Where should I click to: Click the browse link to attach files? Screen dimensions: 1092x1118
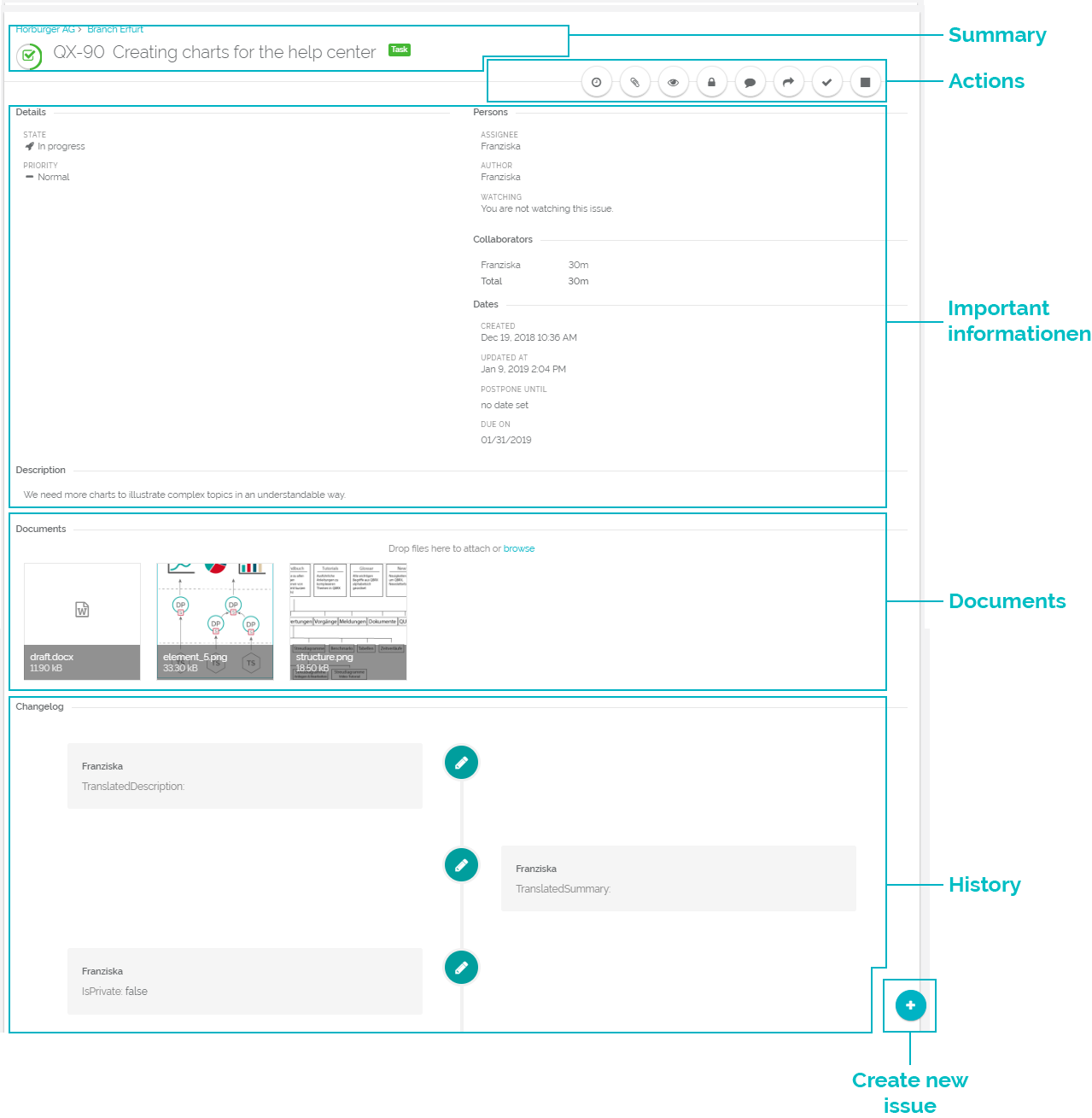coord(519,548)
